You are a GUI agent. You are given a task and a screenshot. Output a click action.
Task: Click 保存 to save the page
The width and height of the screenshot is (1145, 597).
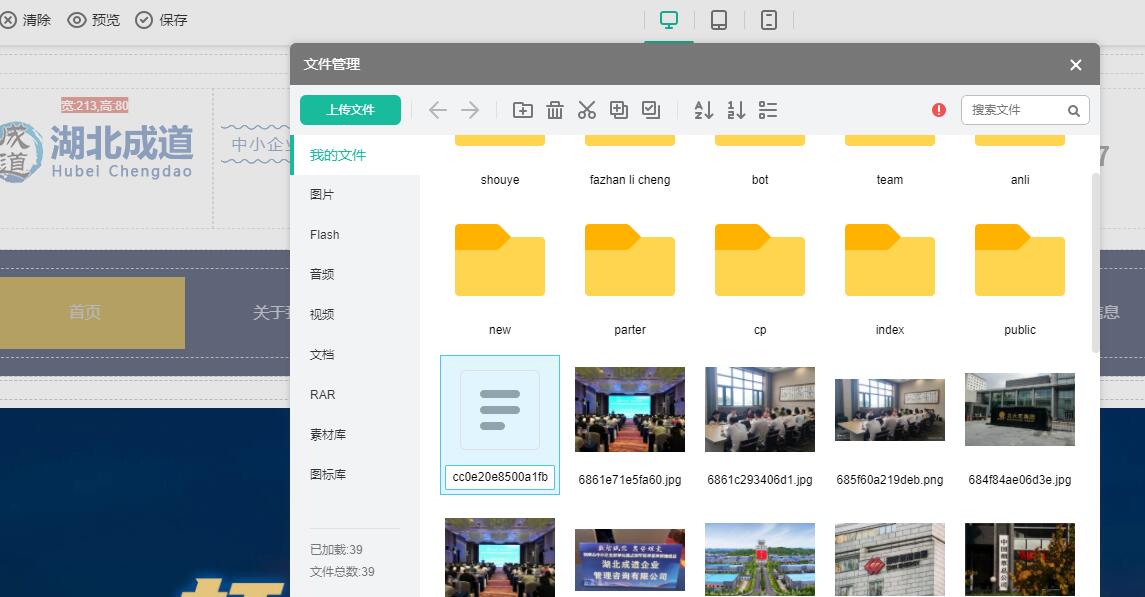(x=161, y=20)
